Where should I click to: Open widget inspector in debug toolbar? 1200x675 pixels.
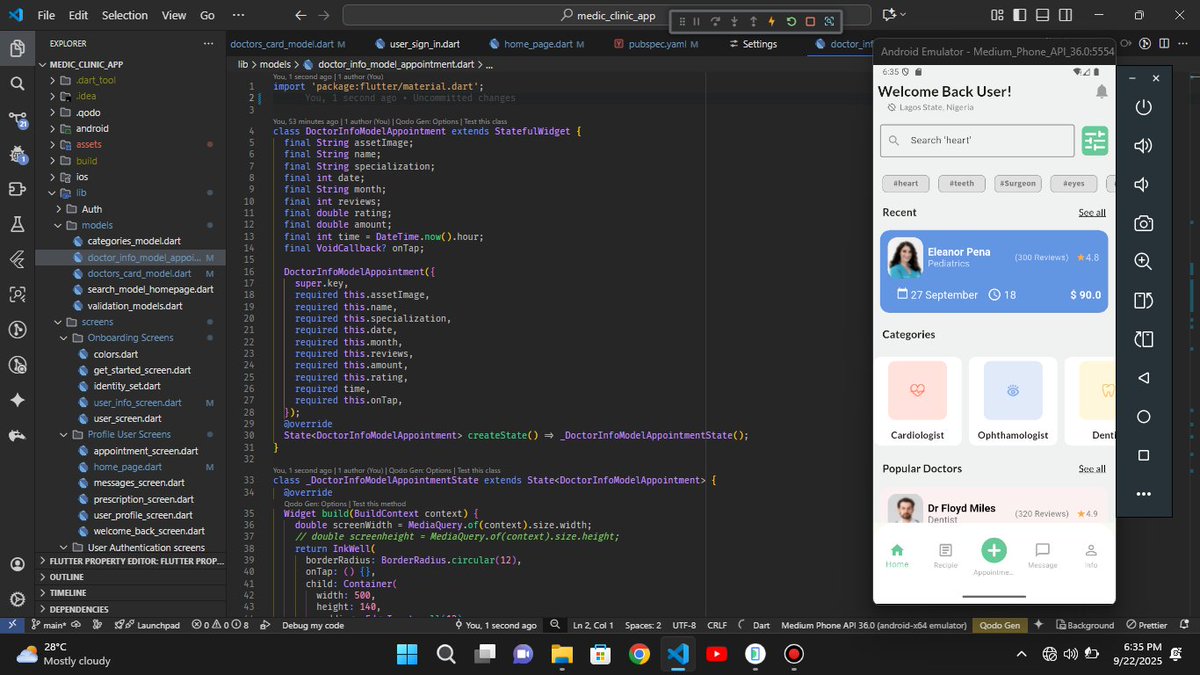point(829,21)
